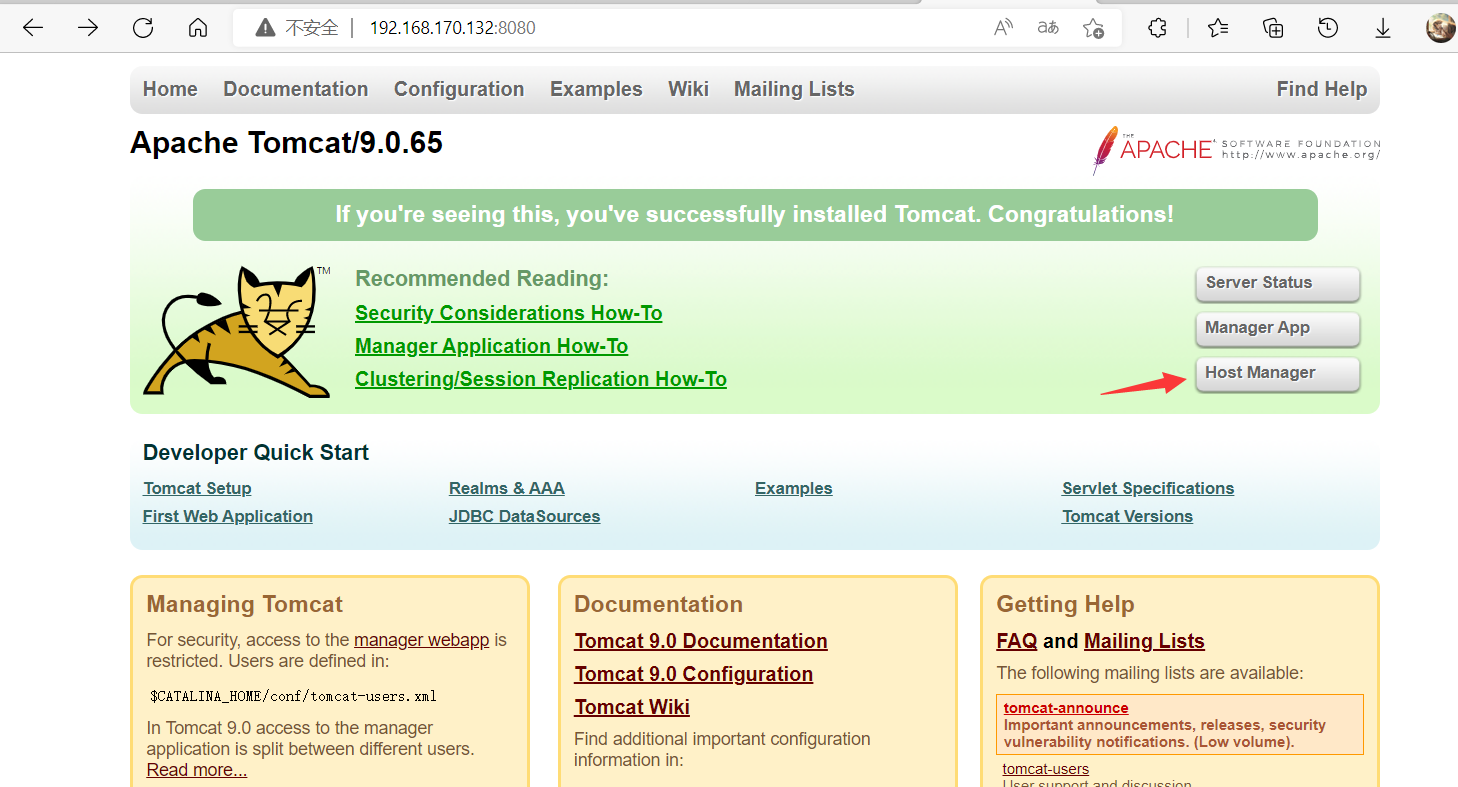Viewport: 1458px width, 787px height.
Task: Click the Host Manager button
Action: tap(1278, 373)
